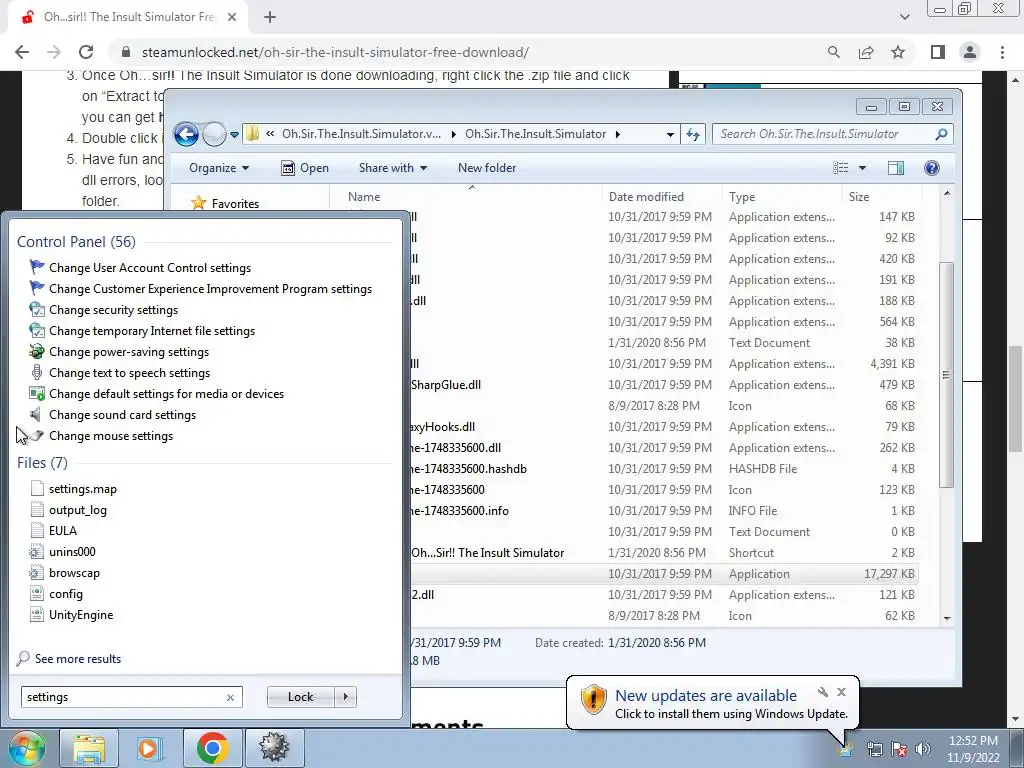This screenshot has height=768, width=1024.
Task: Open the Share with menu
Action: (x=392, y=168)
